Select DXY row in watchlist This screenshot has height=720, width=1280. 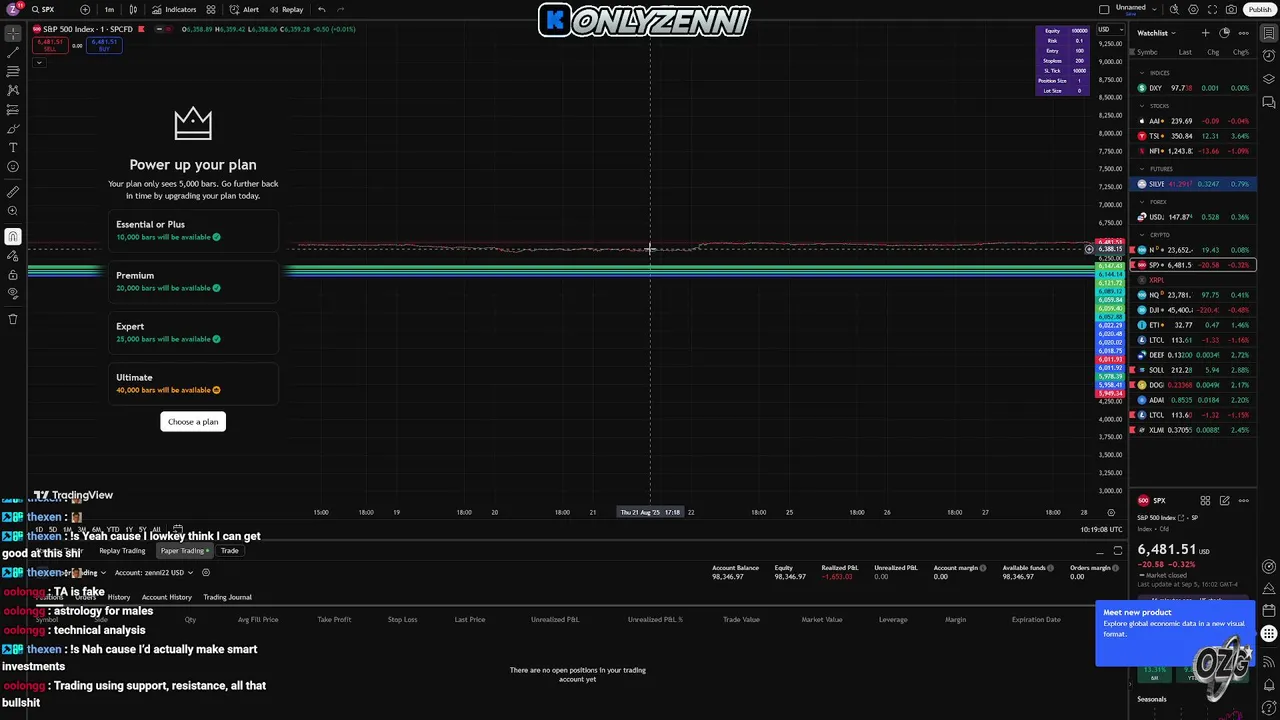[x=1194, y=88]
